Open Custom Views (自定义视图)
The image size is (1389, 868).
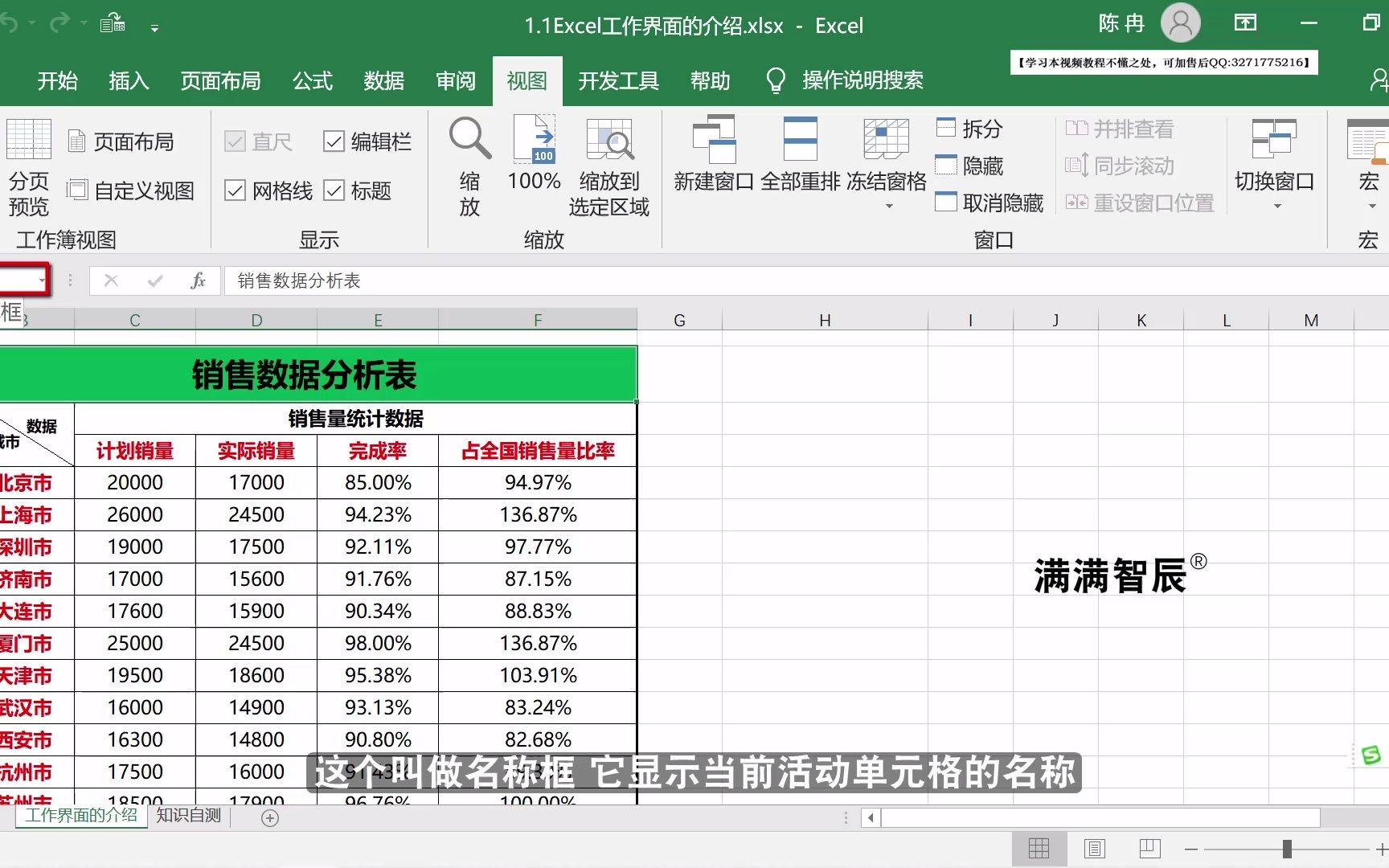[131, 191]
